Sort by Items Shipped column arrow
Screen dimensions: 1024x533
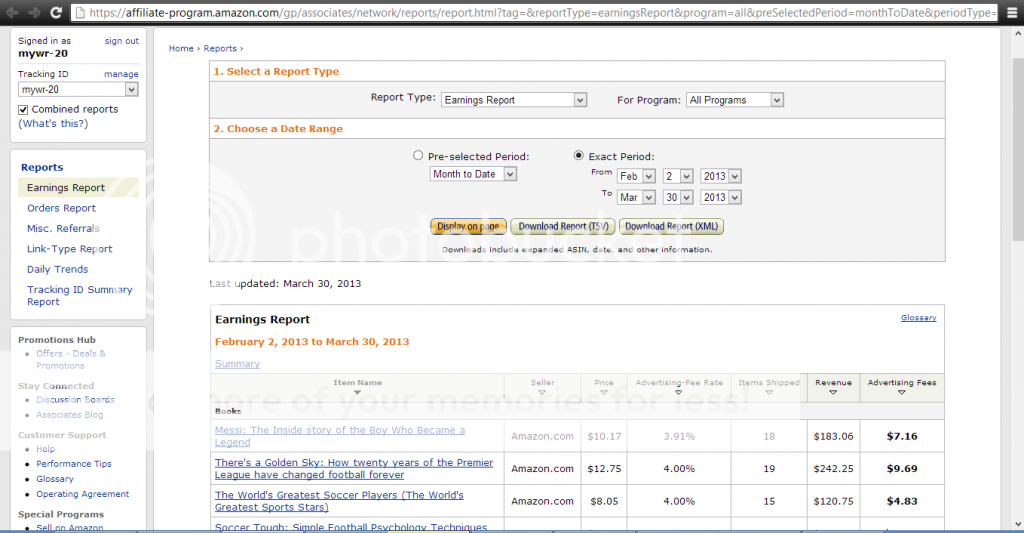tap(769, 393)
